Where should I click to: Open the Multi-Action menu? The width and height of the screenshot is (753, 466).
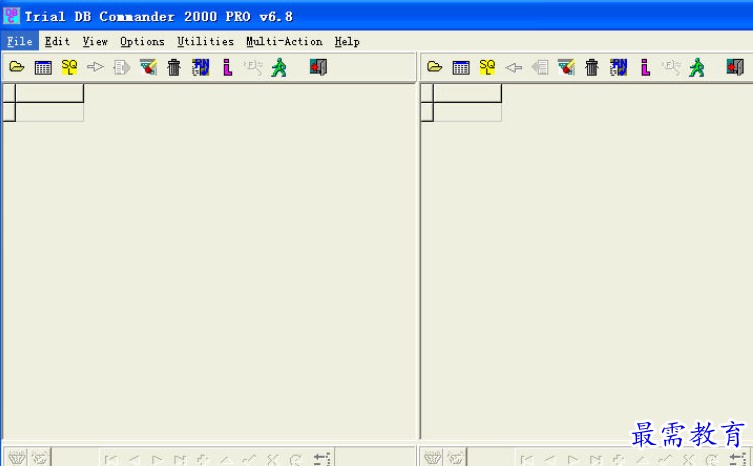tap(284, 41)
